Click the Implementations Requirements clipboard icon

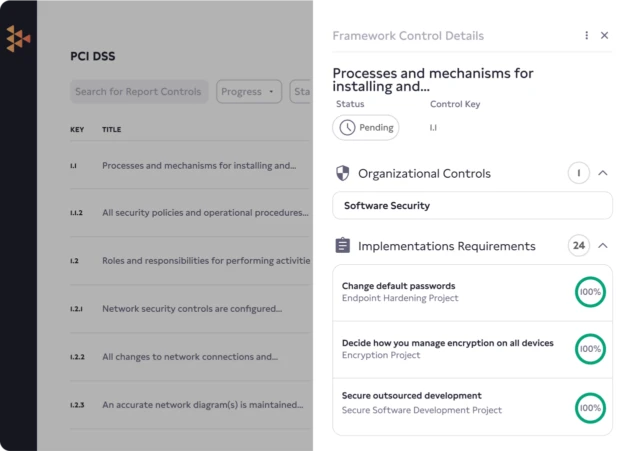(343, 246)
